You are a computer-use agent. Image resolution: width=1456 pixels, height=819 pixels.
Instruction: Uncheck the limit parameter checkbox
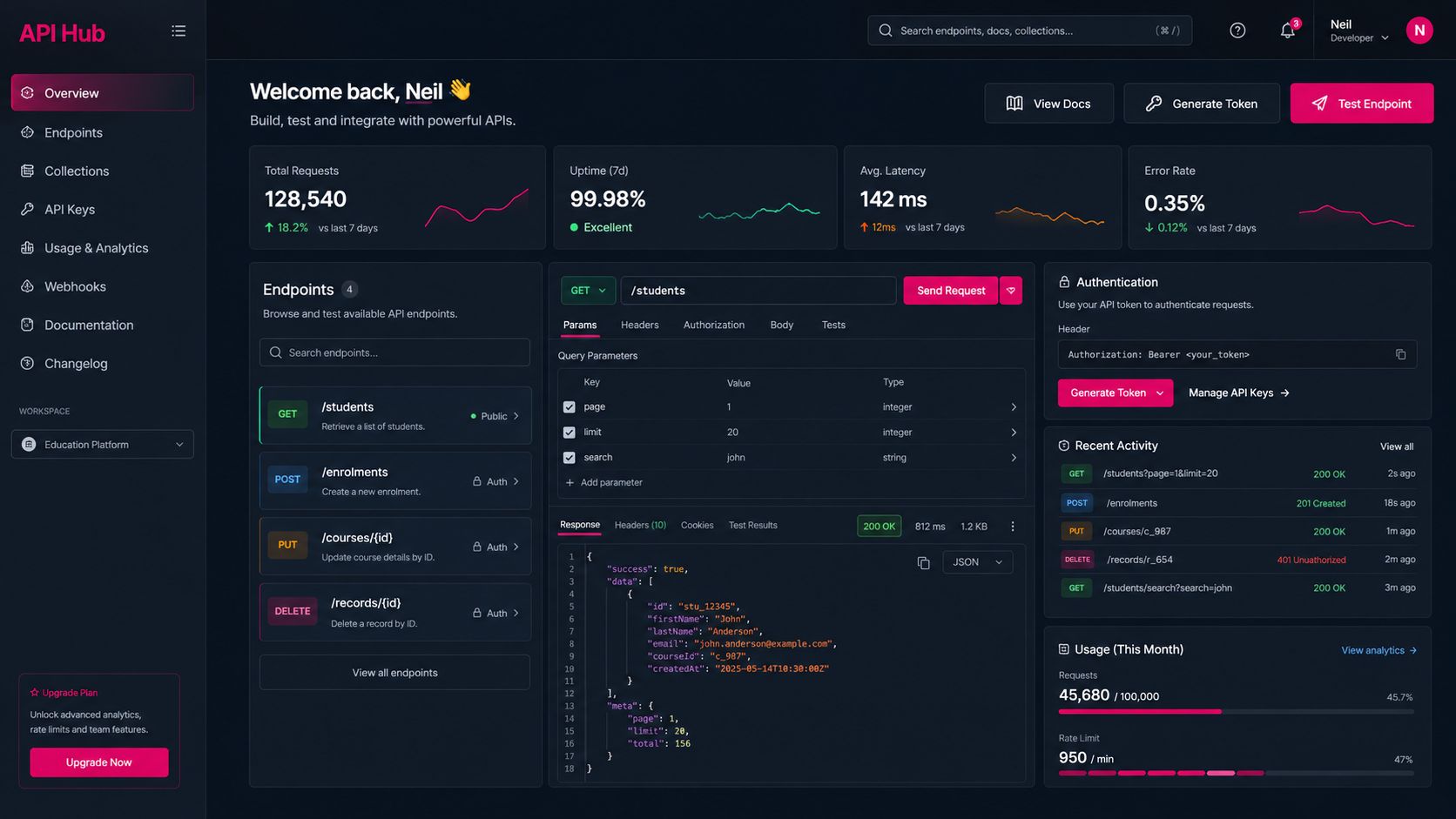pyautogui.click(x=570, y=433)
